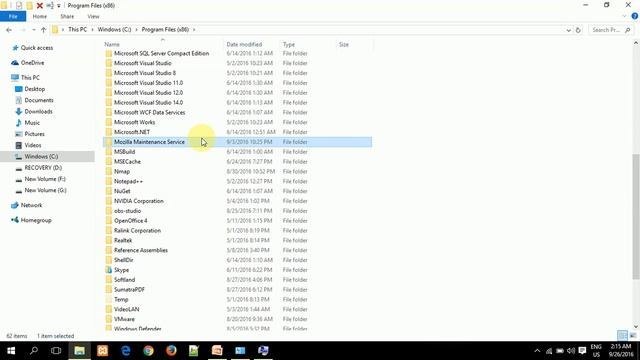Open Network in the navigation pane
Image resolution: width=640 pixels, height=360 pixels.
31,205
